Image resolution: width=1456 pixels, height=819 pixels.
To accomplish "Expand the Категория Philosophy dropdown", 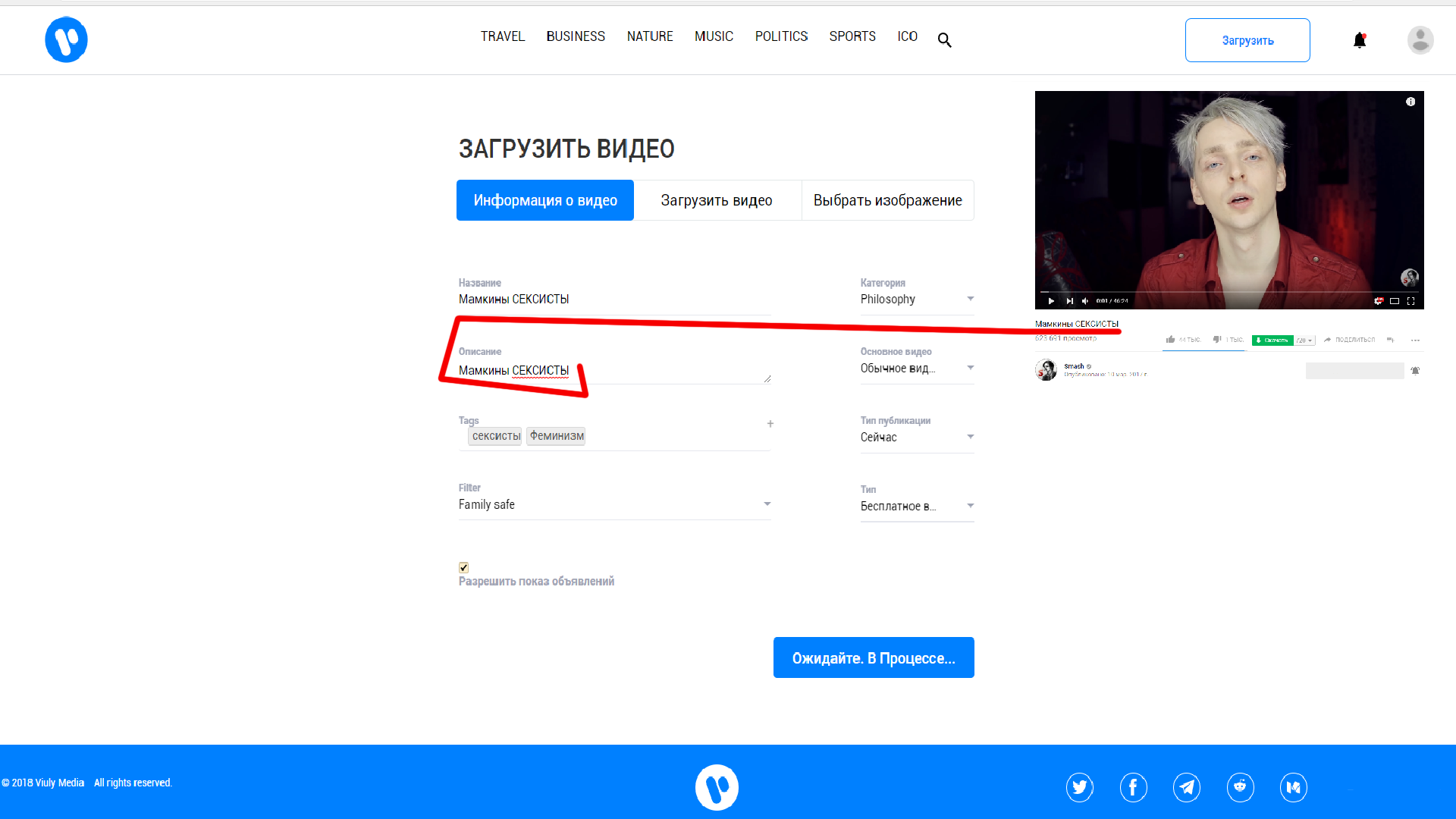I will click(x=916, y=299).
